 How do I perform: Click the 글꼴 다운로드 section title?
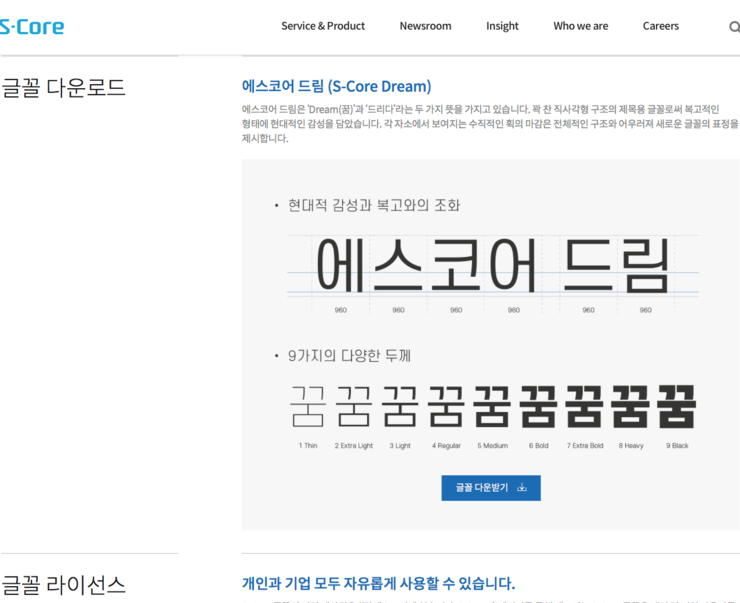pos(64,88)
